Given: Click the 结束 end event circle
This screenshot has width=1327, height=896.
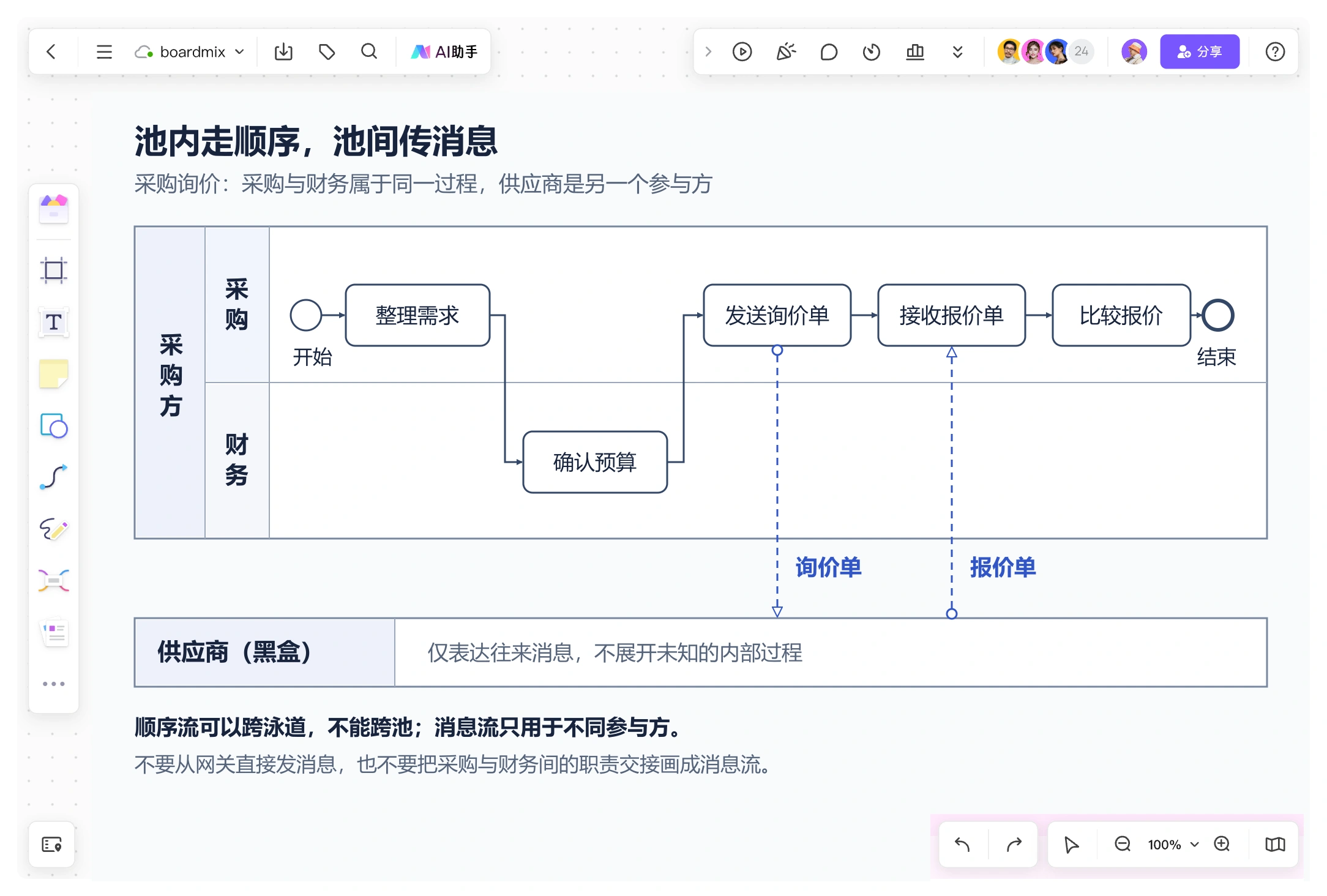Looking at the screenshot, I should (x=1218, y=315).
